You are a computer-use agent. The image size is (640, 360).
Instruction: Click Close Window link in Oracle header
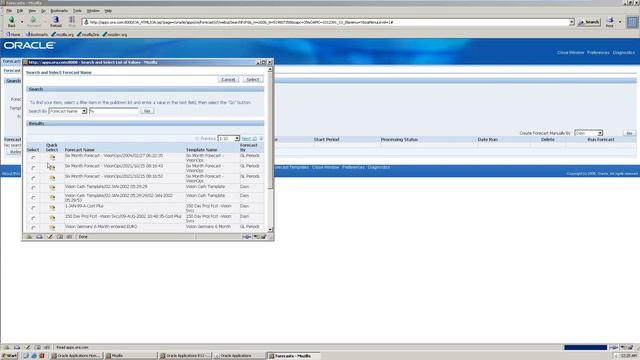coord(570,53)
